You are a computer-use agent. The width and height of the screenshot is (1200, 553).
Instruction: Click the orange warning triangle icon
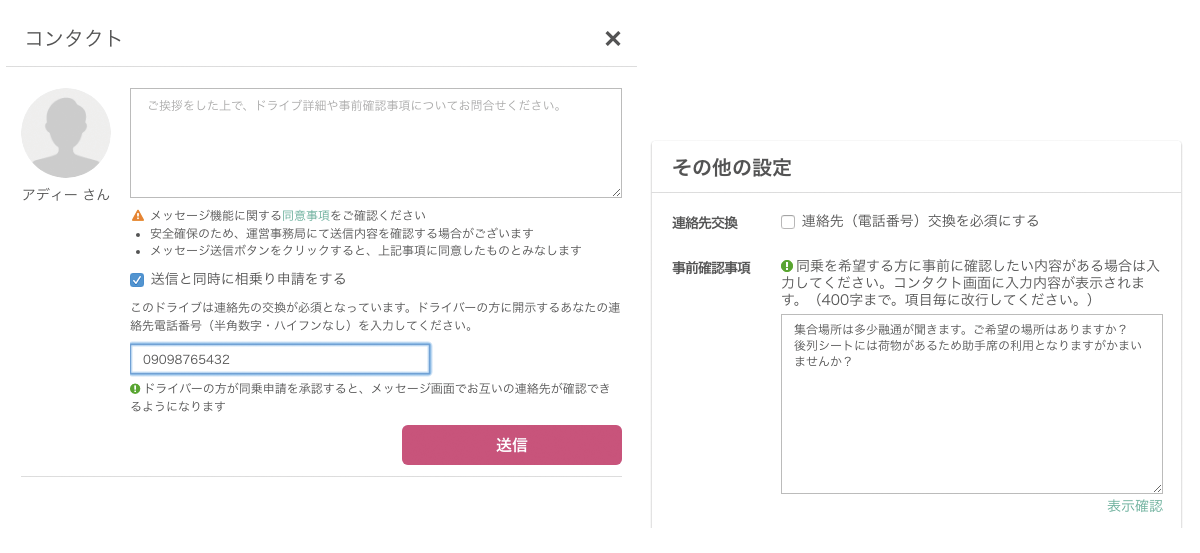pos(137,216)
